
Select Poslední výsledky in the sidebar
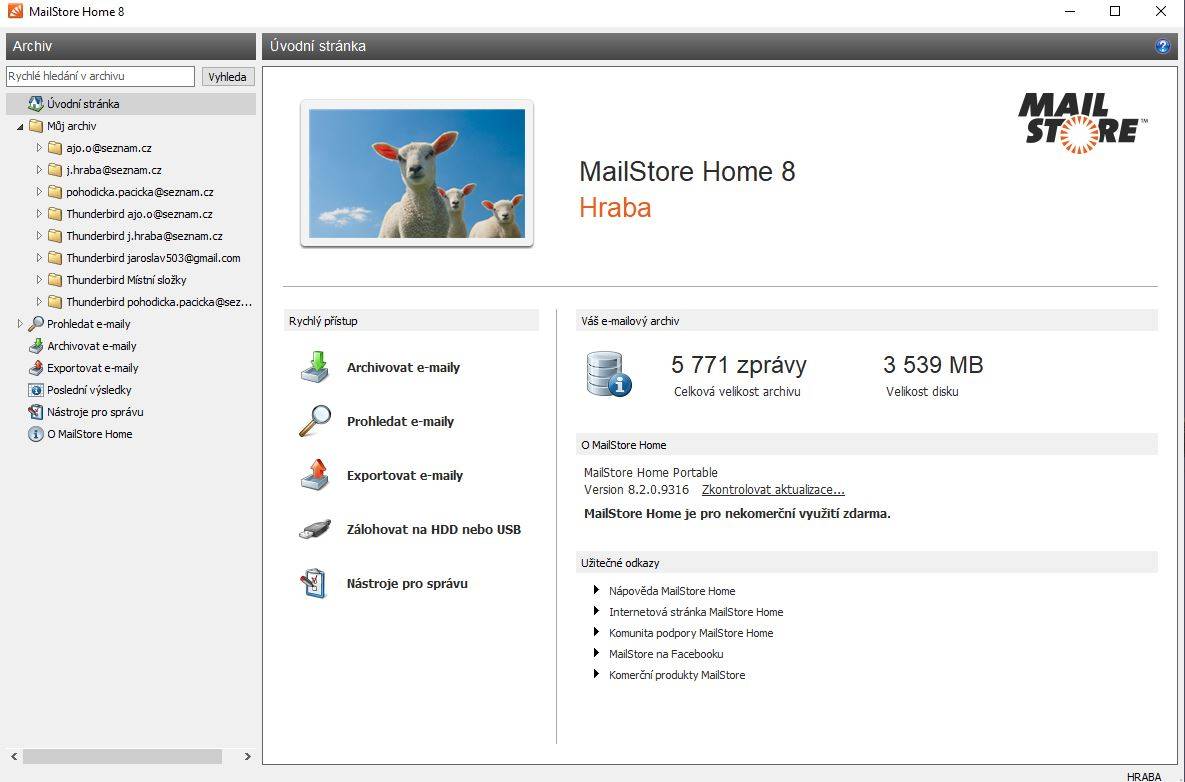coord(89,390)
